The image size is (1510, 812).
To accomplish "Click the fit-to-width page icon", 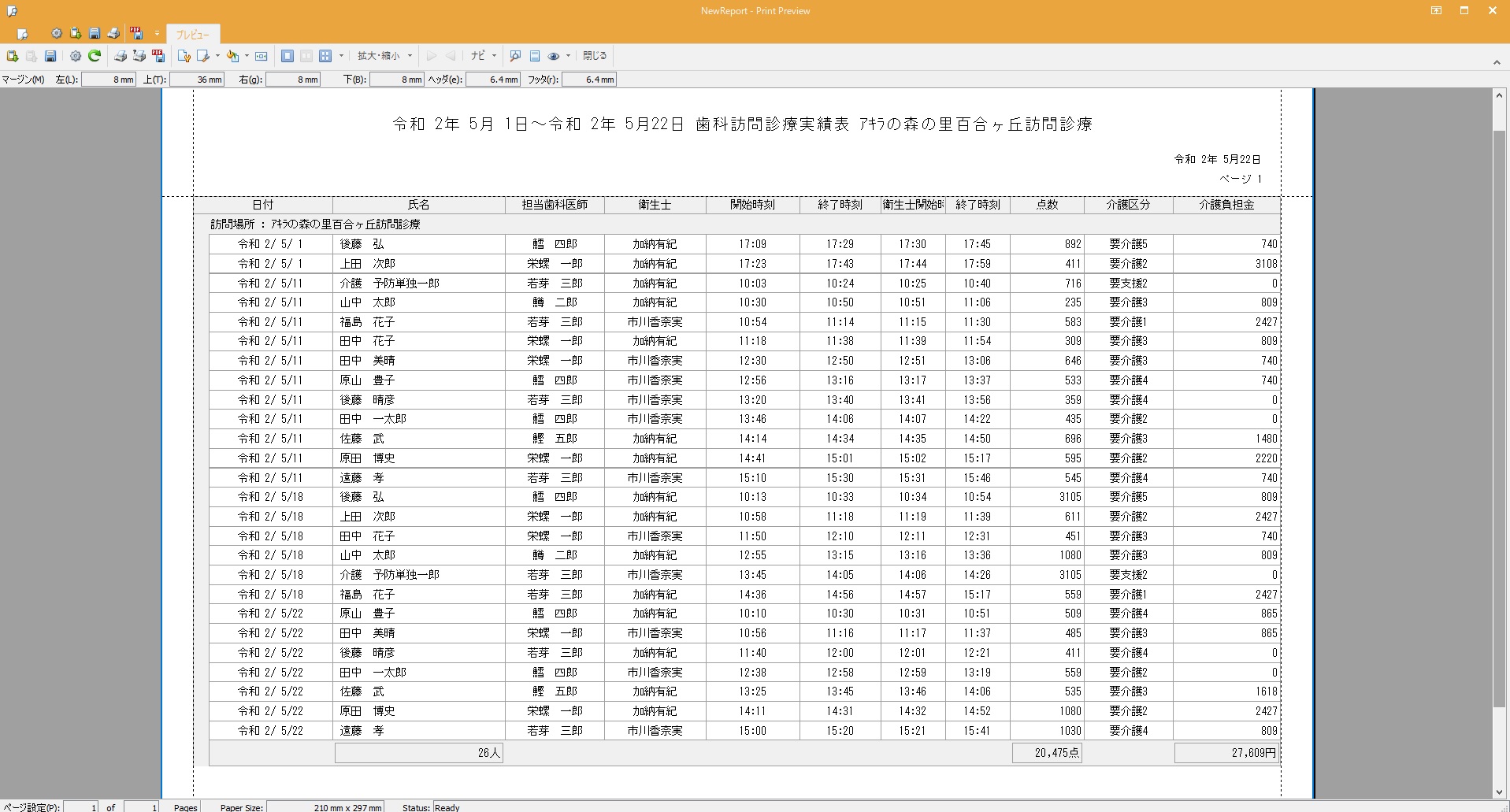I will 262,56.
